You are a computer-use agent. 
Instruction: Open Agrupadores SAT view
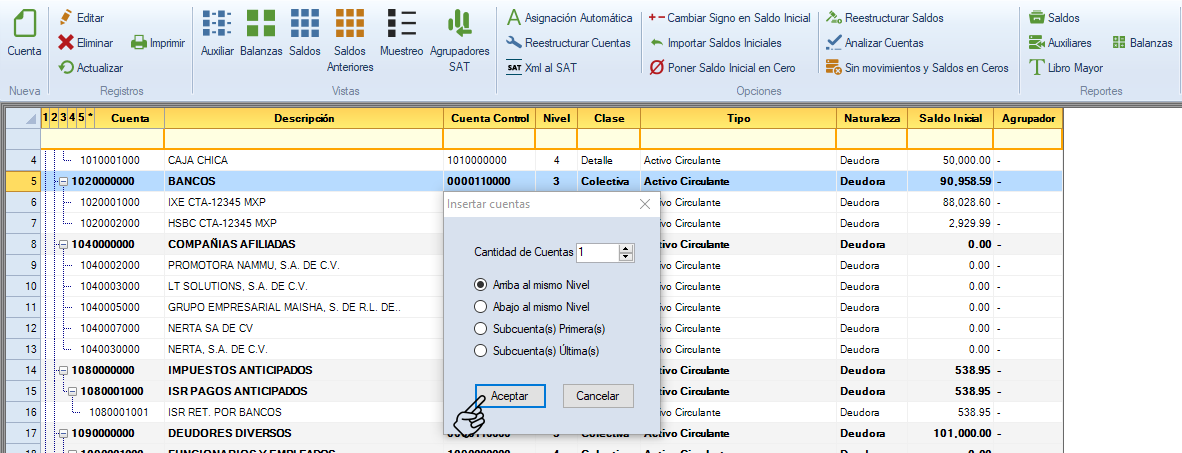click(459, 25)
